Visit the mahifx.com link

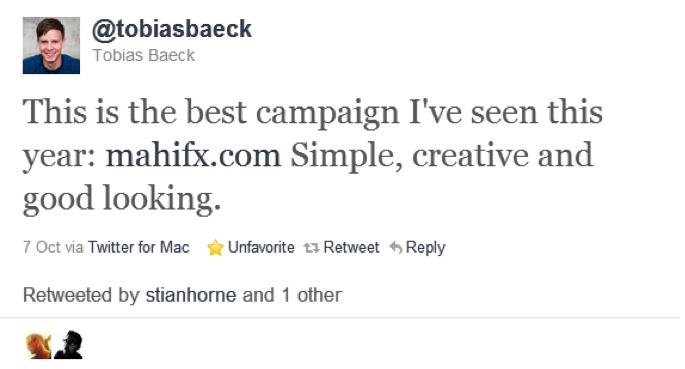(193, 155)
